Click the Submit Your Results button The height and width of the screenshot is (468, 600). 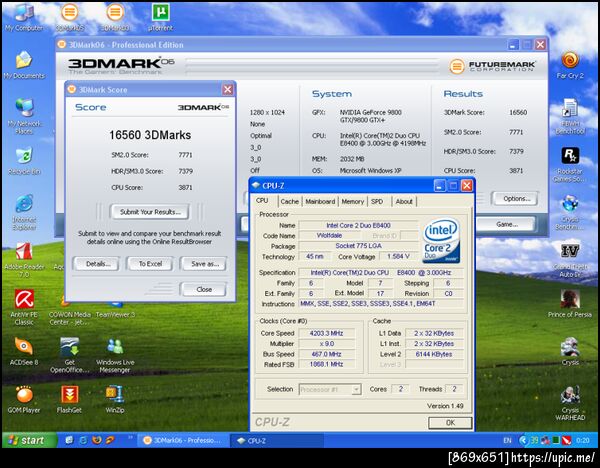[150, 212]
